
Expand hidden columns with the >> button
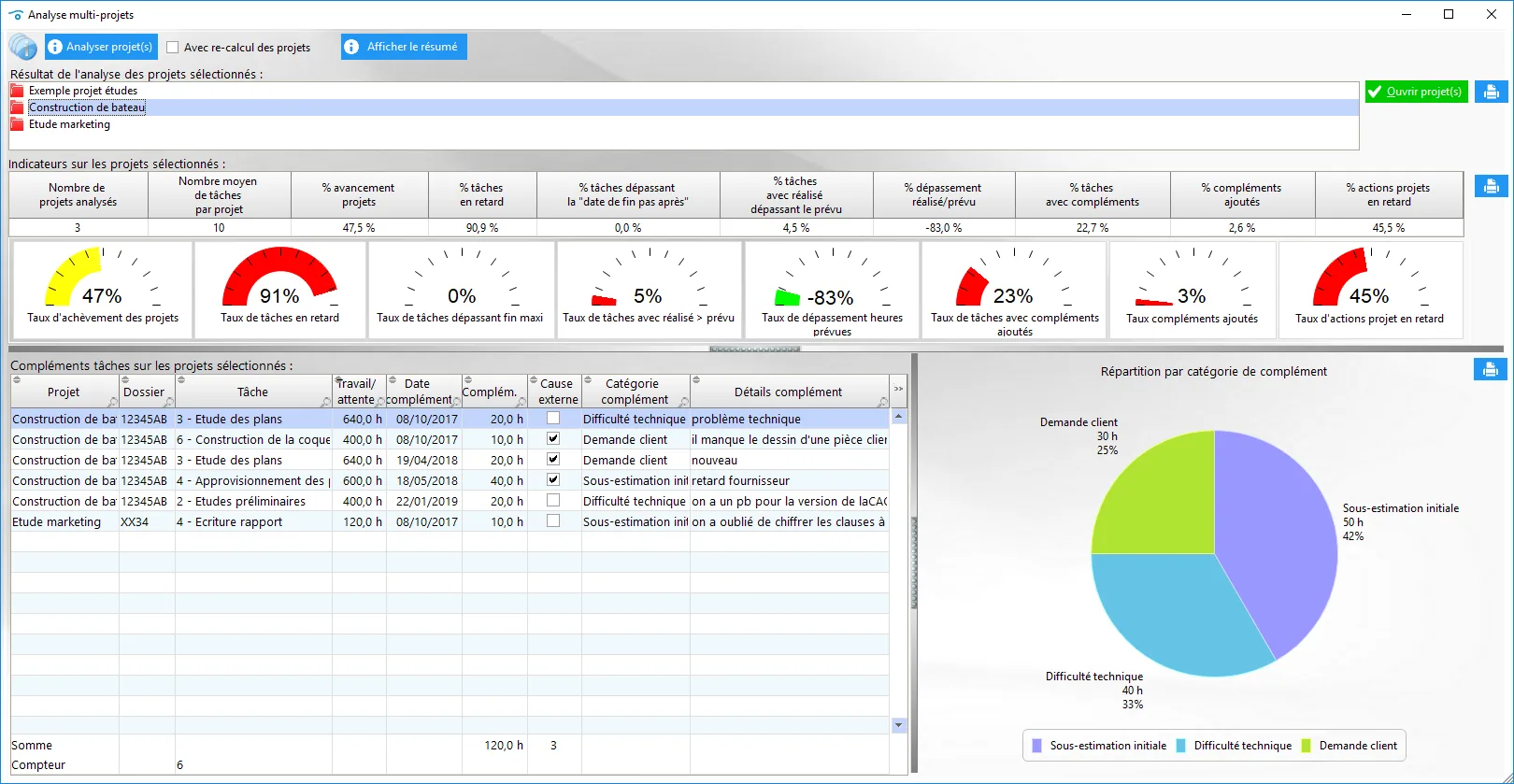pos(899,390)
